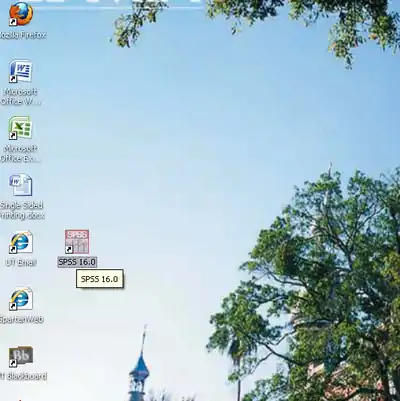Click the shortcut arrow on SPSS icon

[69, 249]
